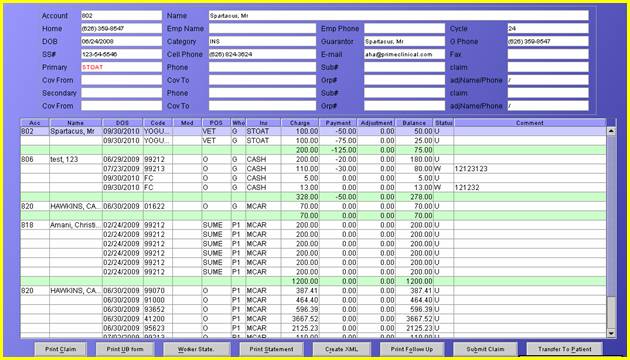Submit Claim via the bottom button
The height and width of the screenshot is (360, 630).
[485, 349]
